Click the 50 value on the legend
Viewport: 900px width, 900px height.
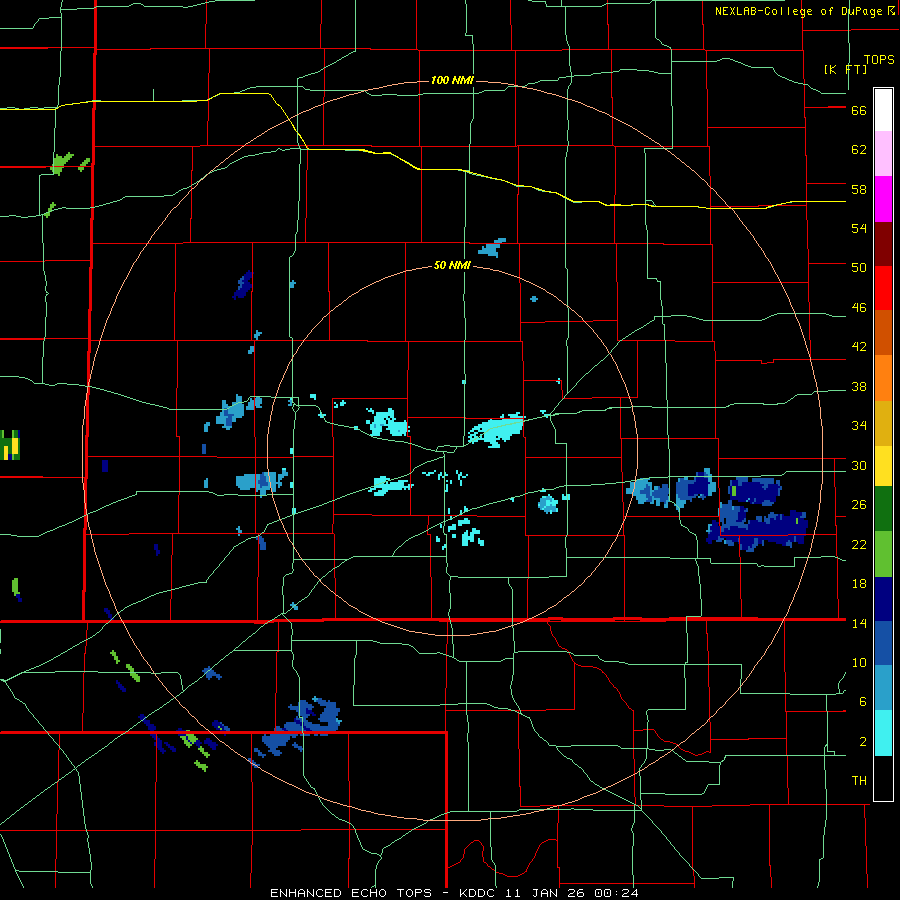(x=859, y=268)
